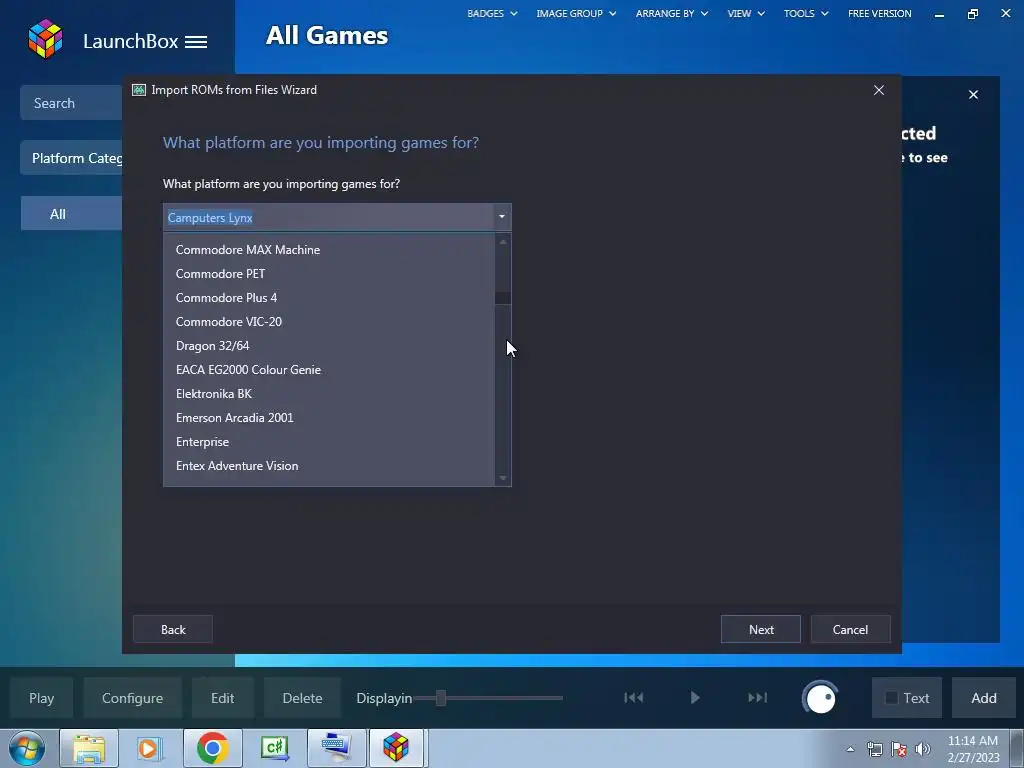This screenshot has height=768, width=1024.
Task: Play music using the play control
Action: [x=695, y=697]
